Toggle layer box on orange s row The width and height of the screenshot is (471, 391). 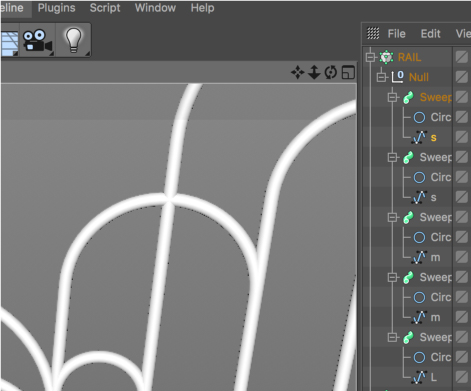click(462, 137)
